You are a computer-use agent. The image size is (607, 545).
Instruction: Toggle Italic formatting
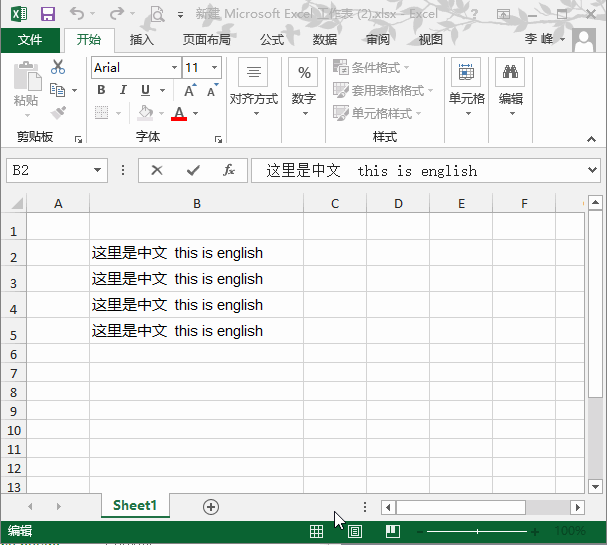coord(123,90)
